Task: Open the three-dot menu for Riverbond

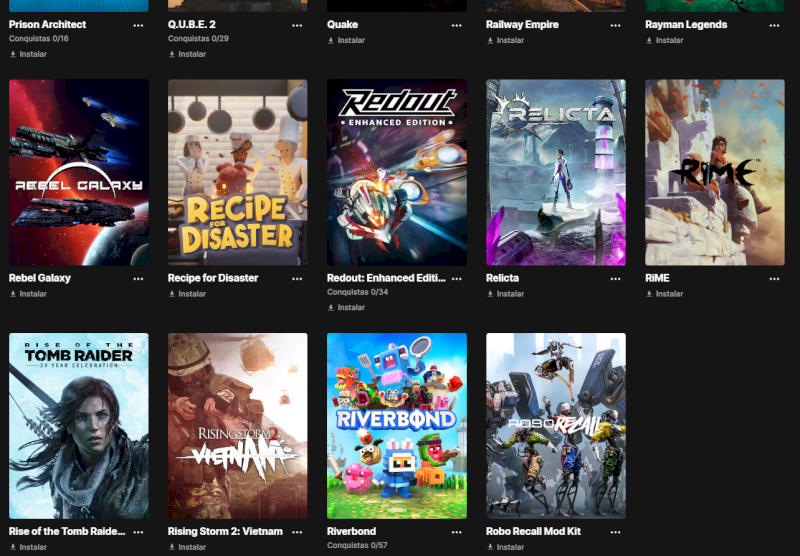Action: click(x=456, y=532)
